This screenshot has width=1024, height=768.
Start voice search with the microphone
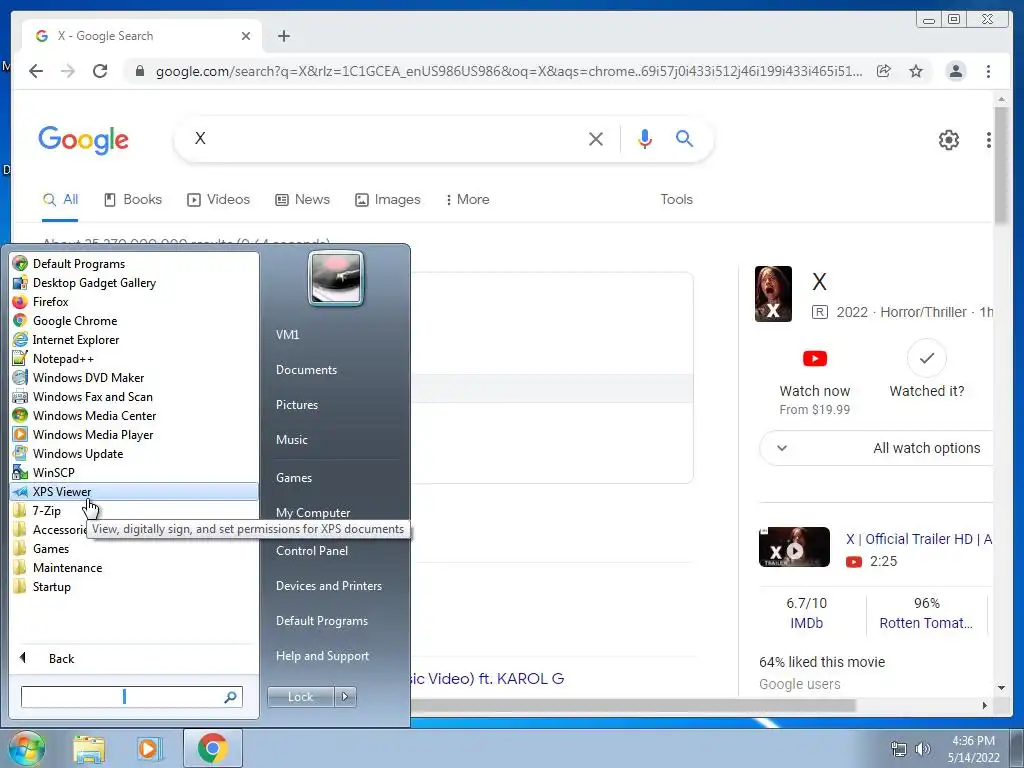(645, 138)
